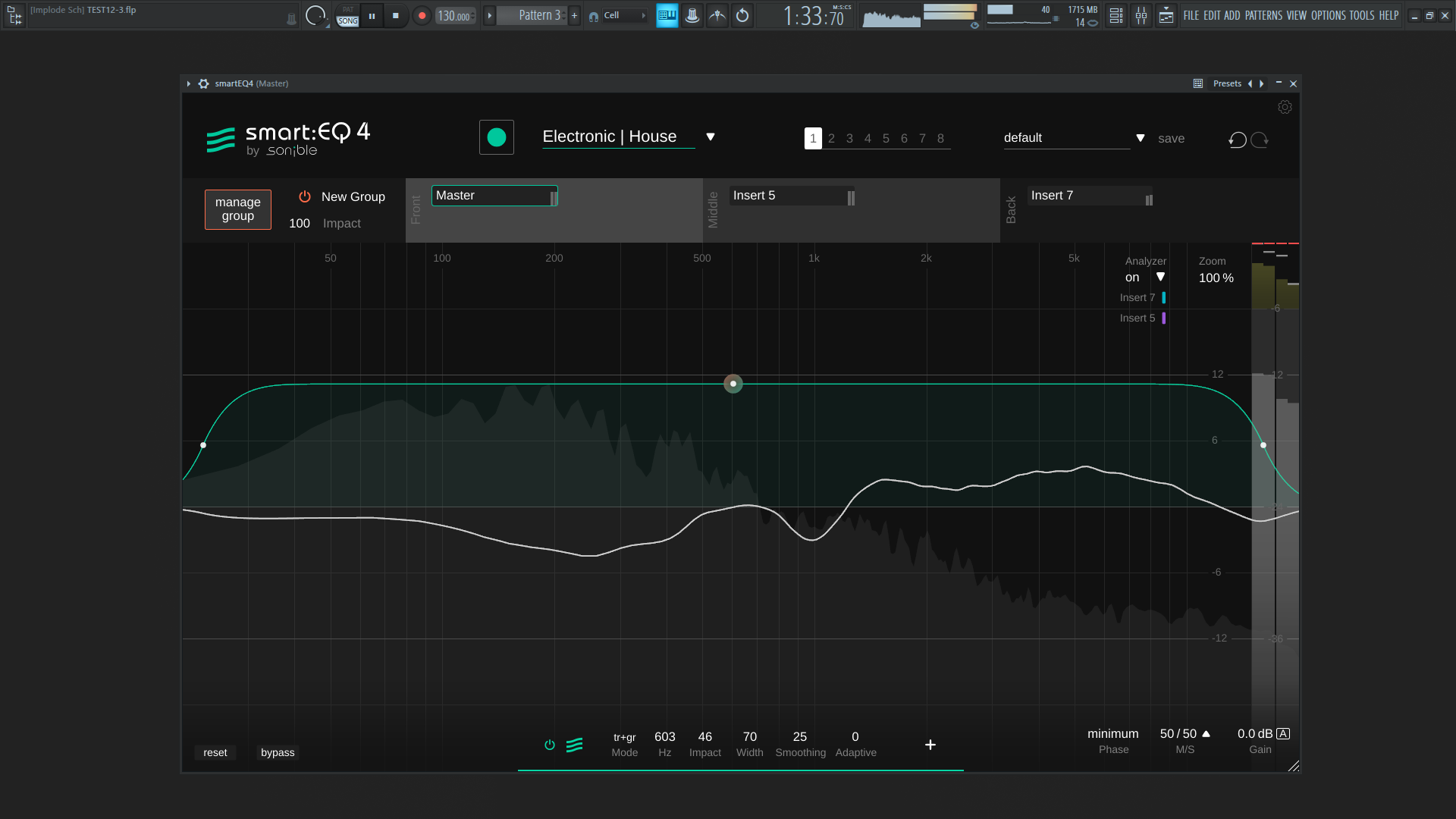Screen dimensions: 1456x819
Task: Open the default preset dropdown
Action: (1074, 138)
